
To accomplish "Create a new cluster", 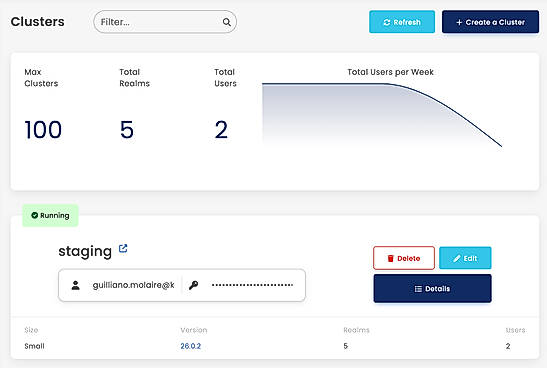I will pos(490,22).
